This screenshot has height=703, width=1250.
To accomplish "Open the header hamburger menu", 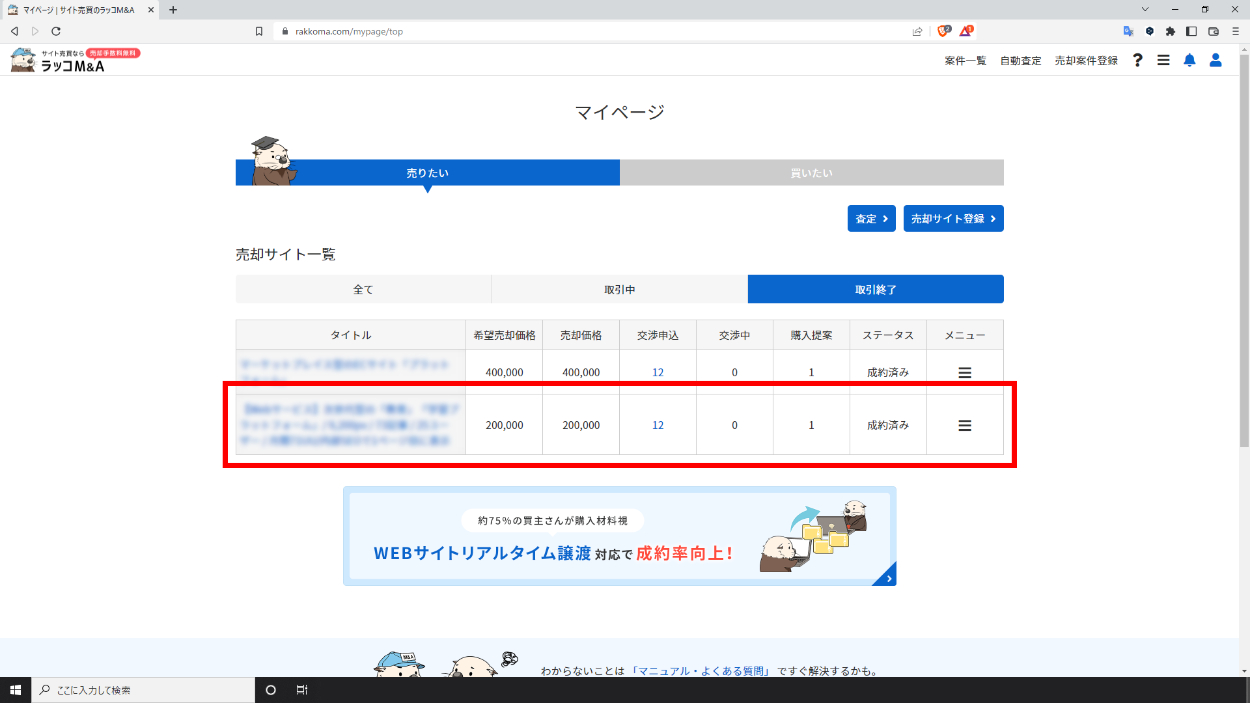I will coord(1163,60).
